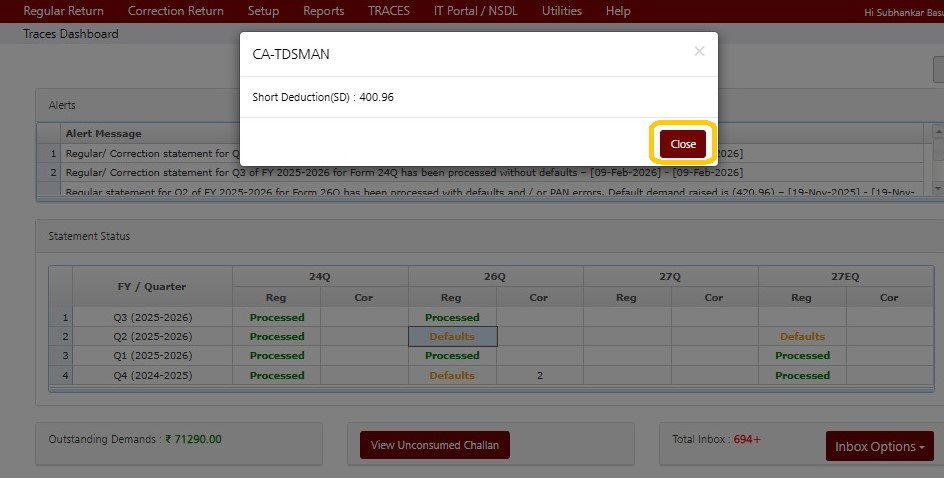
Task: Click the View Unconsumed Challan button
Action: point(435,445)
